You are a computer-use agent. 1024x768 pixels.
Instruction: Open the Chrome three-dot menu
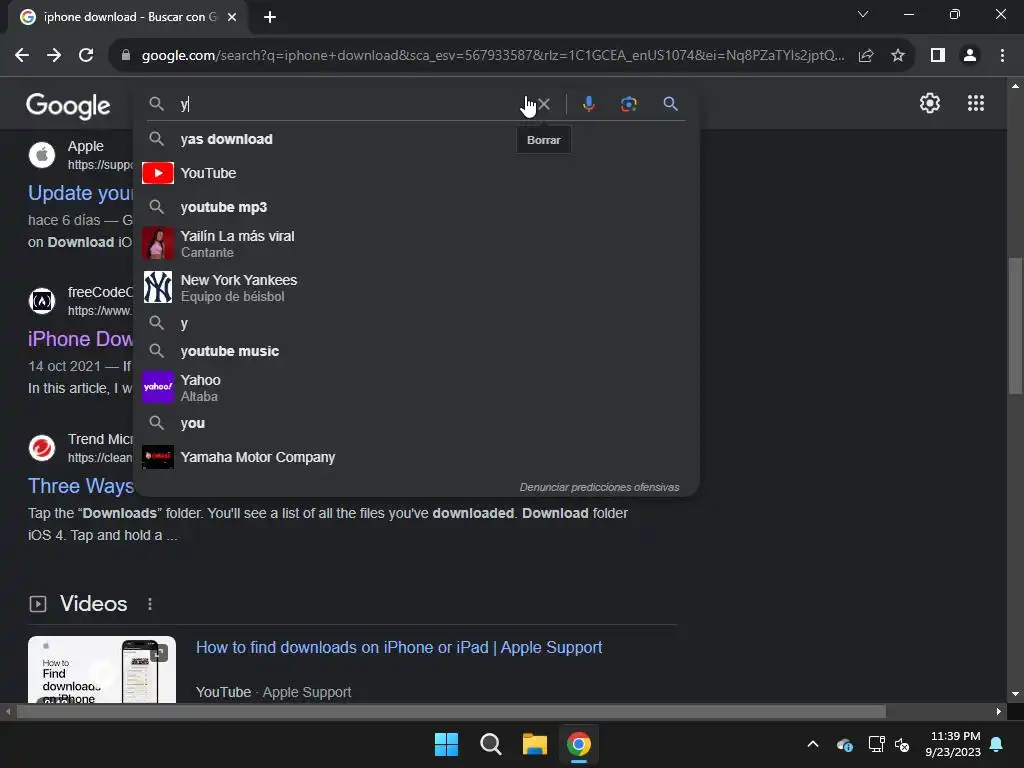pyautogui.click(x=1002, y=56)
